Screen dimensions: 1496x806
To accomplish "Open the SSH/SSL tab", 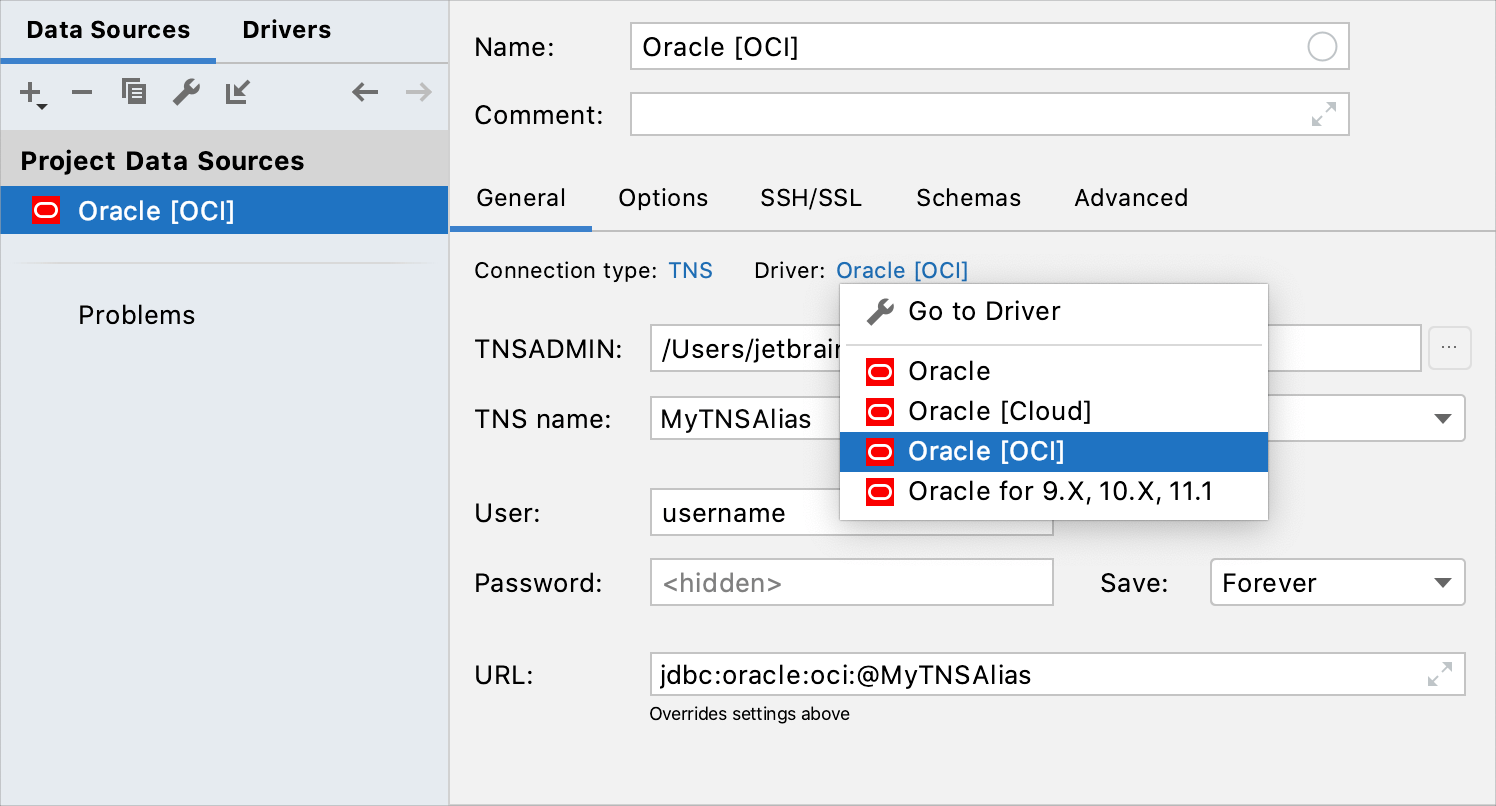I will click(810, 198).
